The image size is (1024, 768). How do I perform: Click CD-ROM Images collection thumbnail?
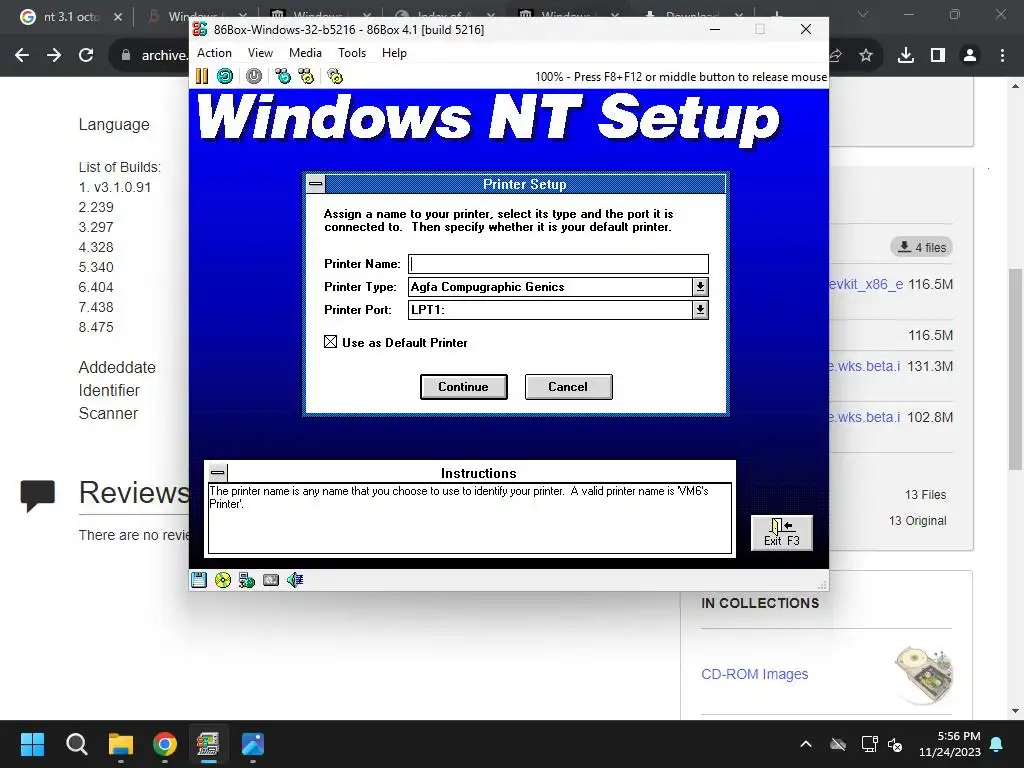(923, 675)
